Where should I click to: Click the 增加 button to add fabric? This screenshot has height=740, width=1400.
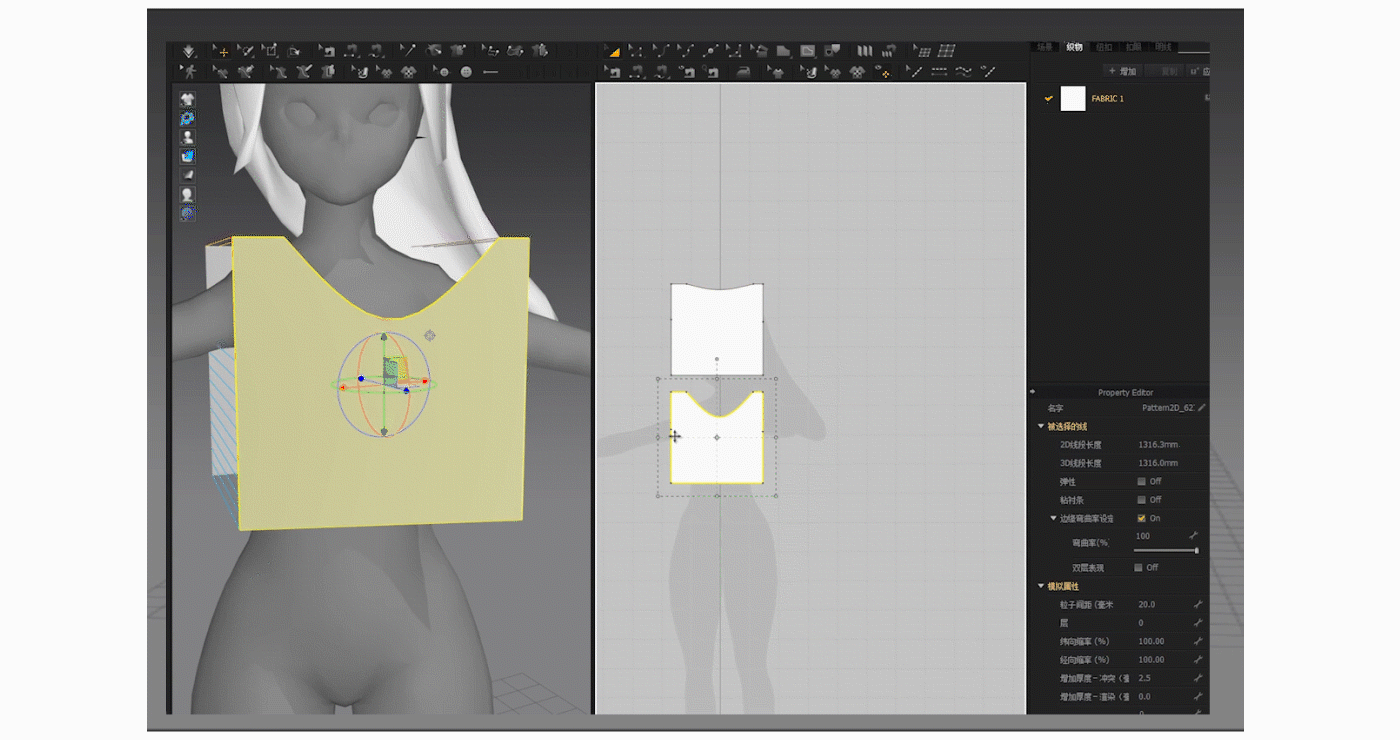click(x=1124, y=71)
